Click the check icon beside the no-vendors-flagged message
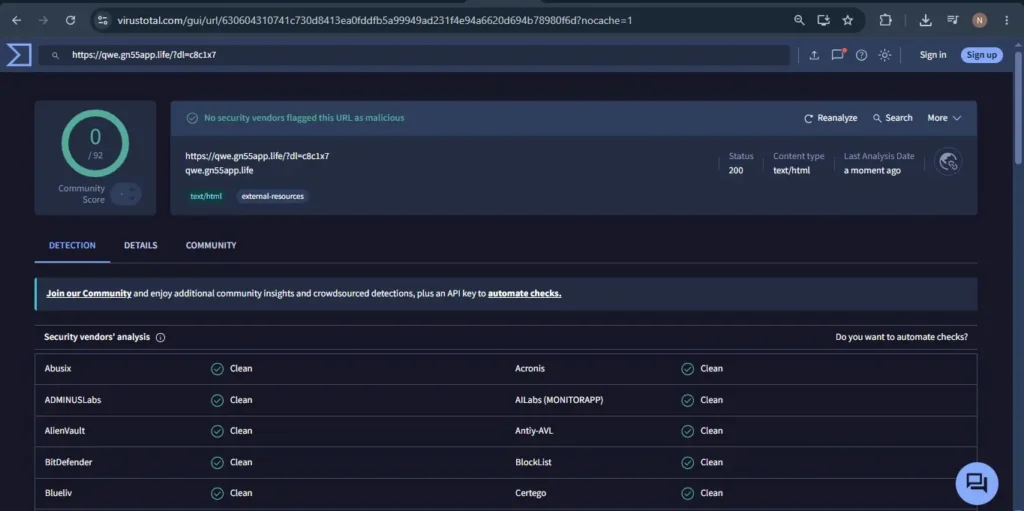Viewport: 1024px width, 511px height. coord(192,118)
